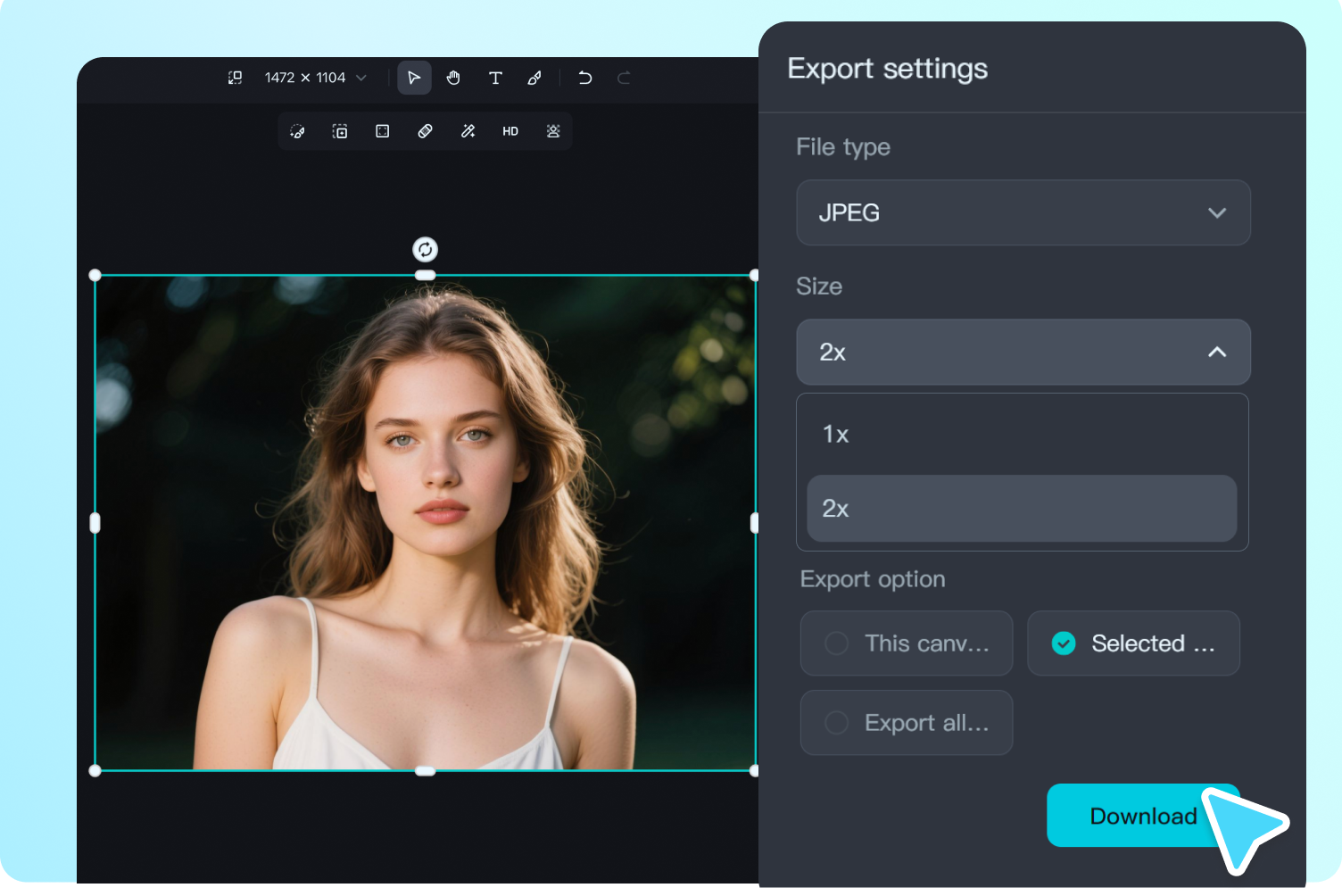Click the left-edge middle resize handle
This screenshot has height=896, width=1342.
(x=95, y=523)
